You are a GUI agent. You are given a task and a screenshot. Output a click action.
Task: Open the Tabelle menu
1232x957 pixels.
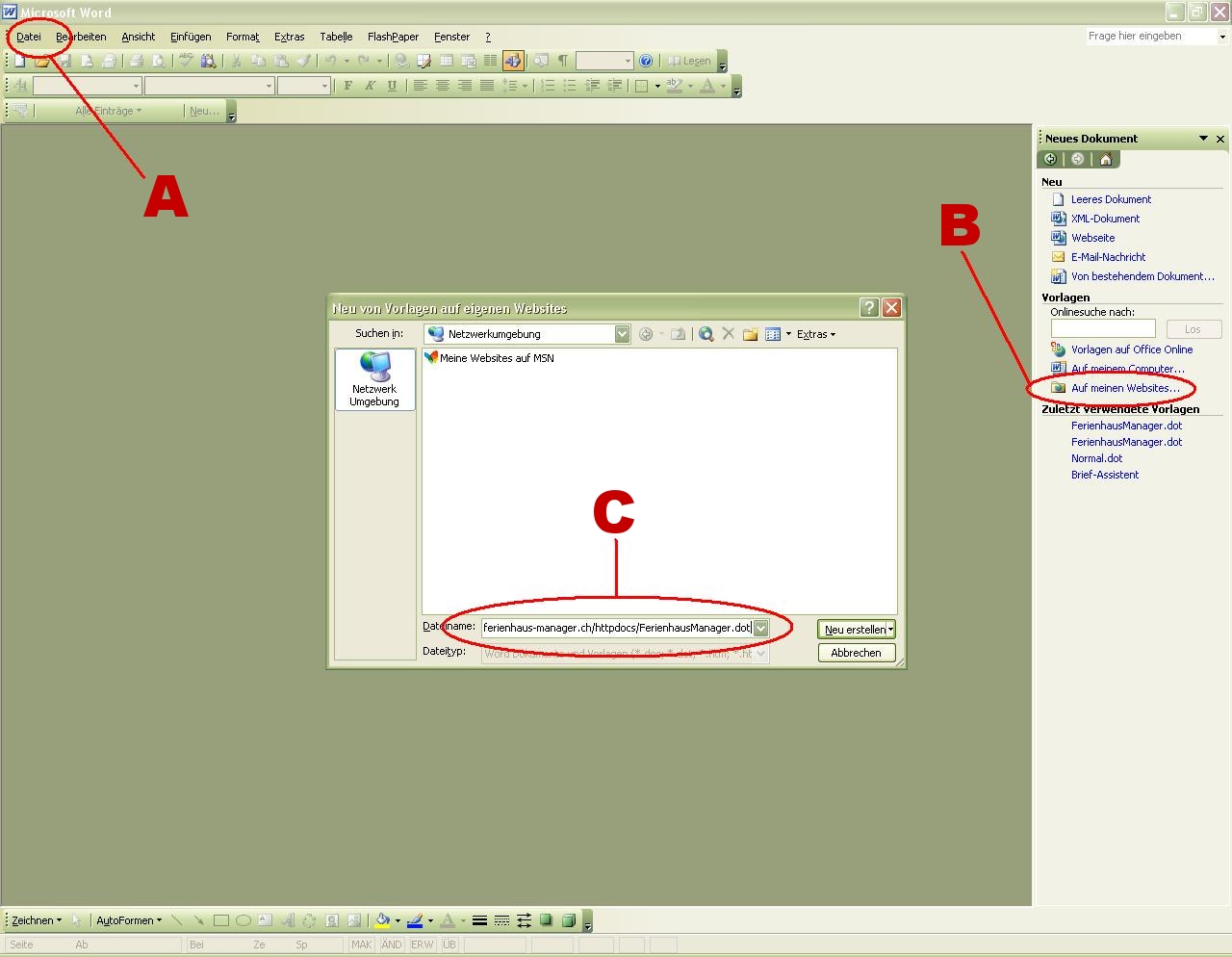[x=336, y=37]
